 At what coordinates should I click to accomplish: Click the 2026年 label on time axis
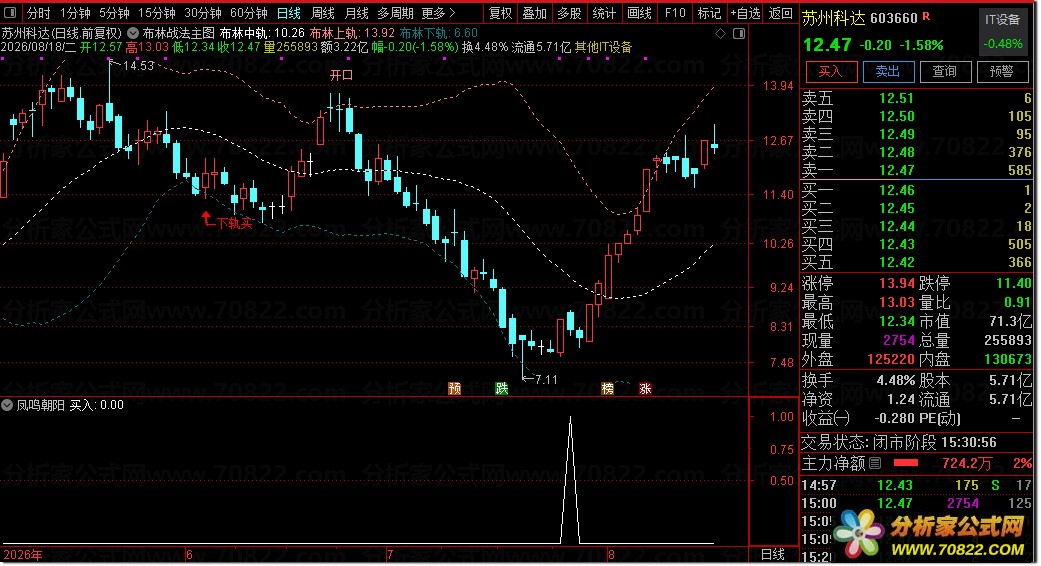[23, 555]
